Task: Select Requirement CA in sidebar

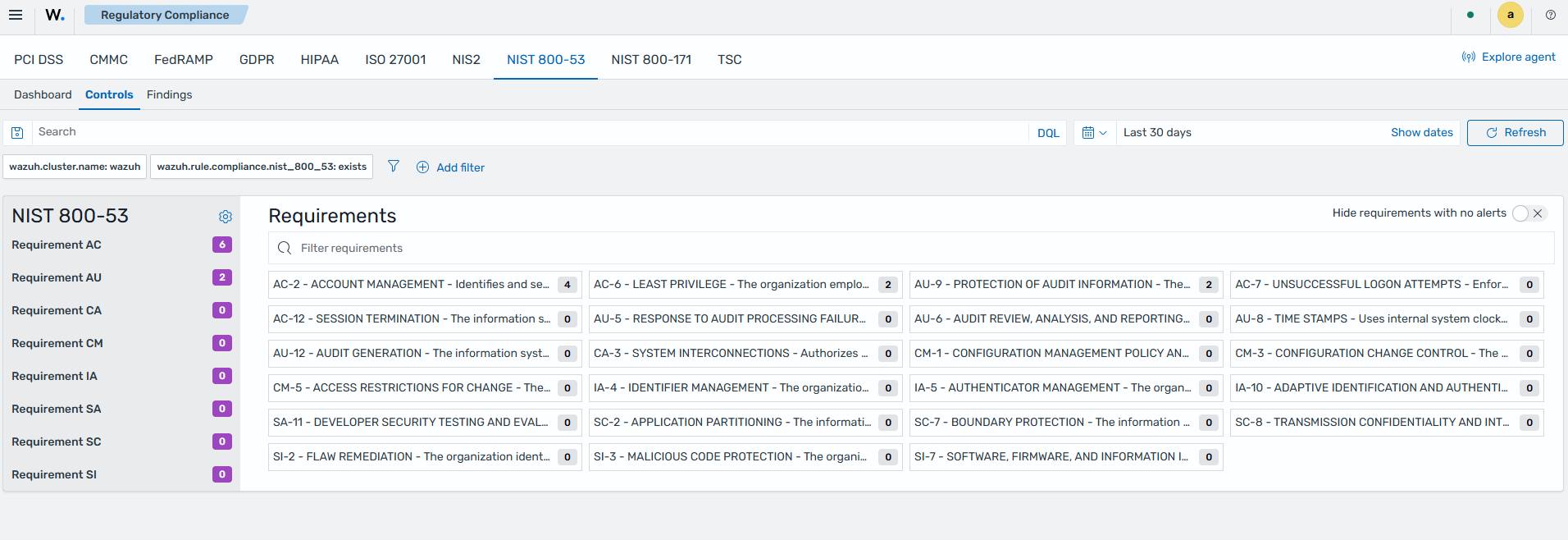Action: pos(121,310)
